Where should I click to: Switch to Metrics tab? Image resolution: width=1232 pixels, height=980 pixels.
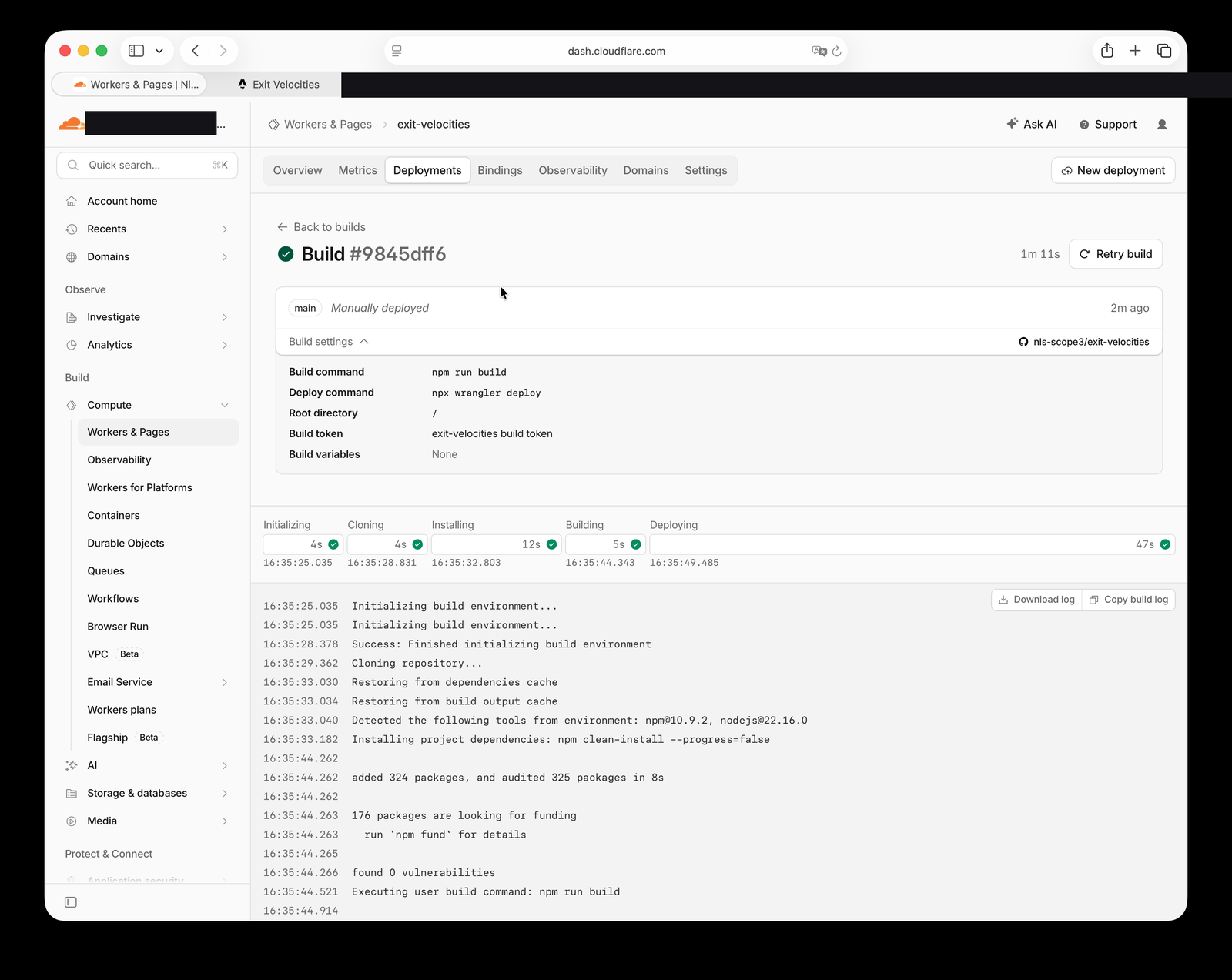[358, 170]
